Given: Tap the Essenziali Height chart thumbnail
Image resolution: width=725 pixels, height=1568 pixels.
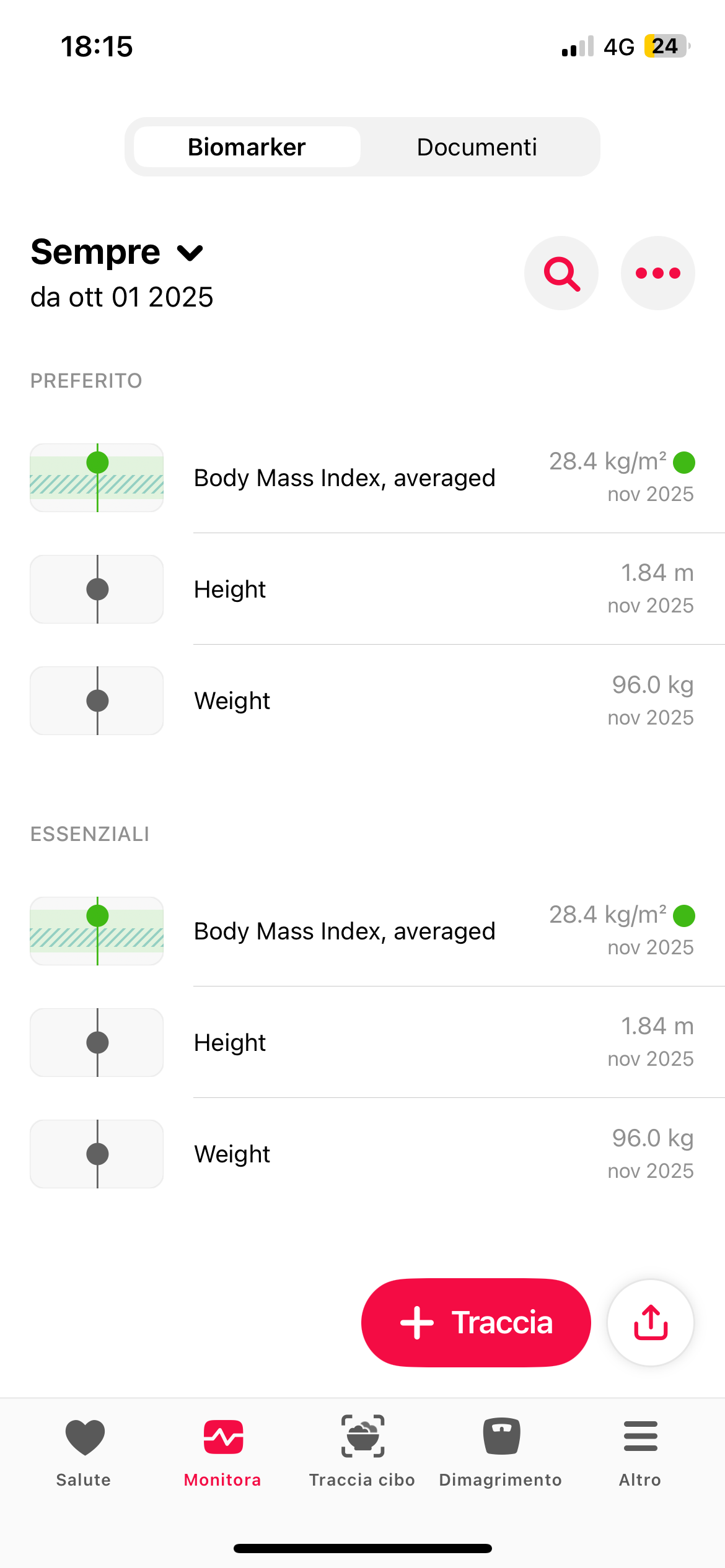Looking at the screenshot, I should 97,1042.
